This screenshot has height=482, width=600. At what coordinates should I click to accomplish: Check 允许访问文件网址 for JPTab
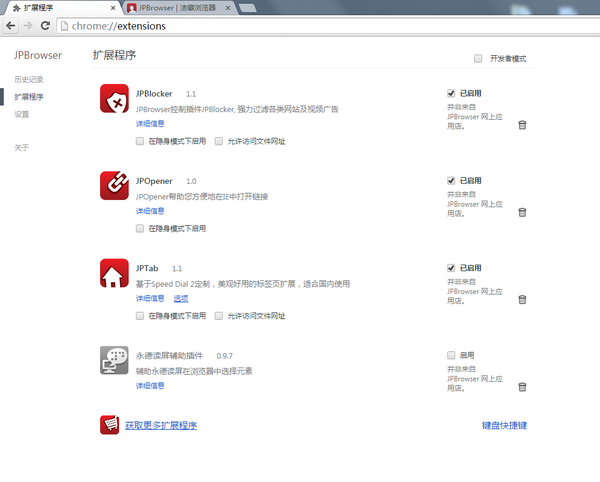(219, 315)
